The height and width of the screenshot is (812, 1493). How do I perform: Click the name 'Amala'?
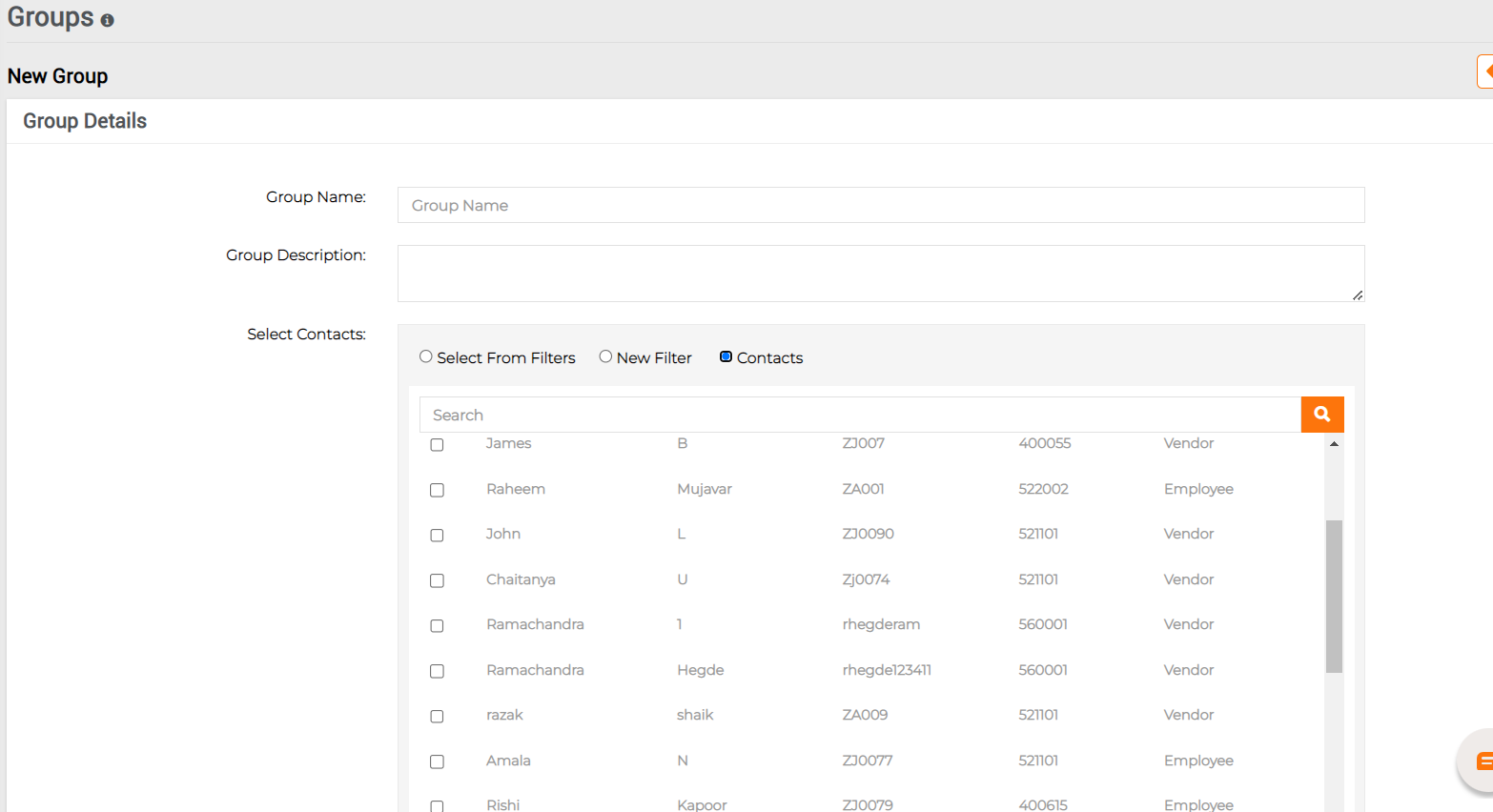tap(508, 761)
